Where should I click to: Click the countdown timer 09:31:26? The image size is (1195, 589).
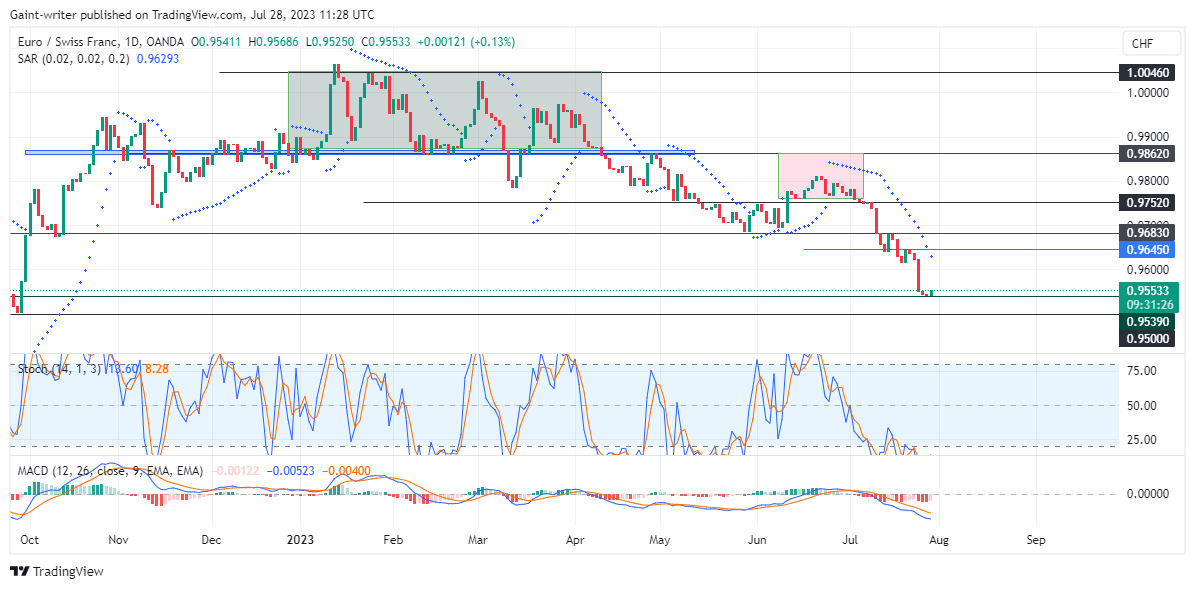1148,305
